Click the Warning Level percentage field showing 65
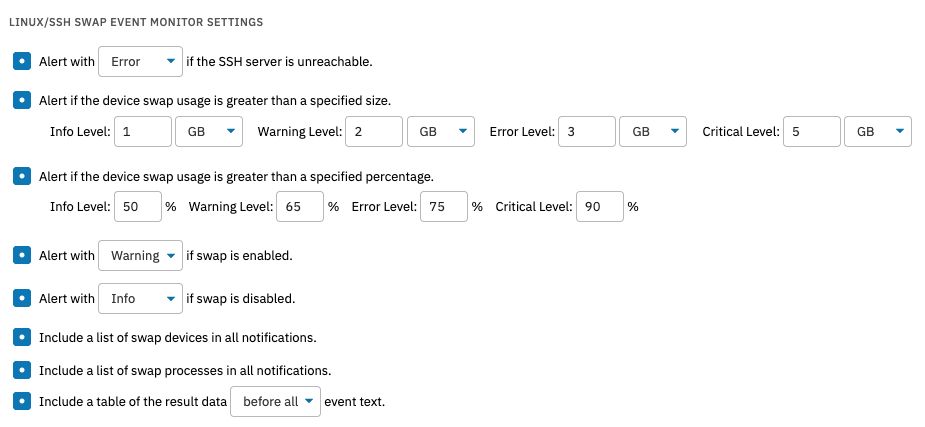This screenshot has height=427, width=925. [x=300, y=206]
